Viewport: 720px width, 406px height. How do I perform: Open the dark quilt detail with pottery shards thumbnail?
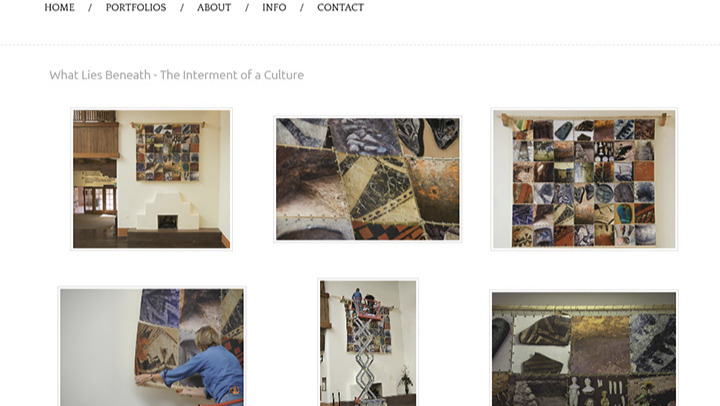coord(584,349)
